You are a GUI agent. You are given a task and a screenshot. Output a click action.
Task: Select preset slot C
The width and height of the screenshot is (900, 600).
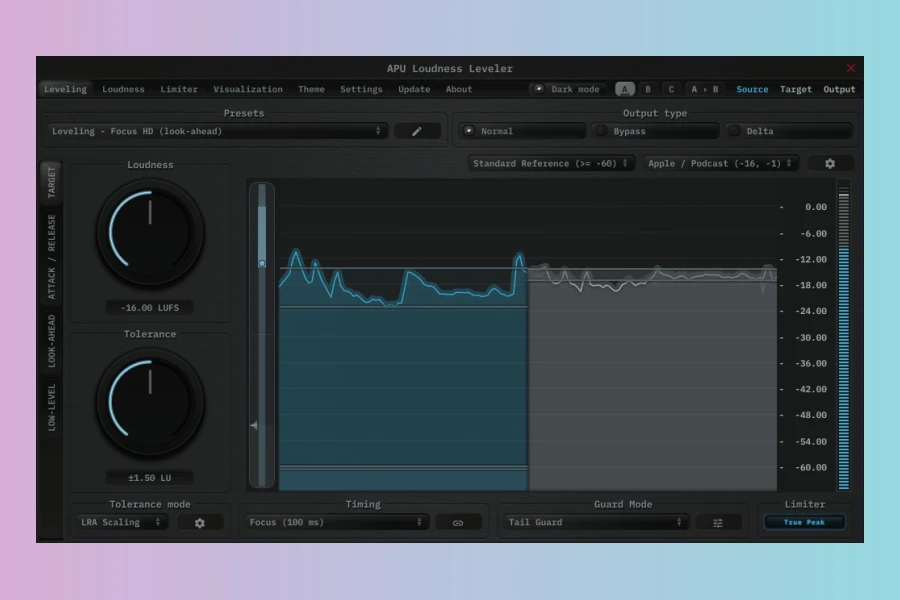(671, 89)
